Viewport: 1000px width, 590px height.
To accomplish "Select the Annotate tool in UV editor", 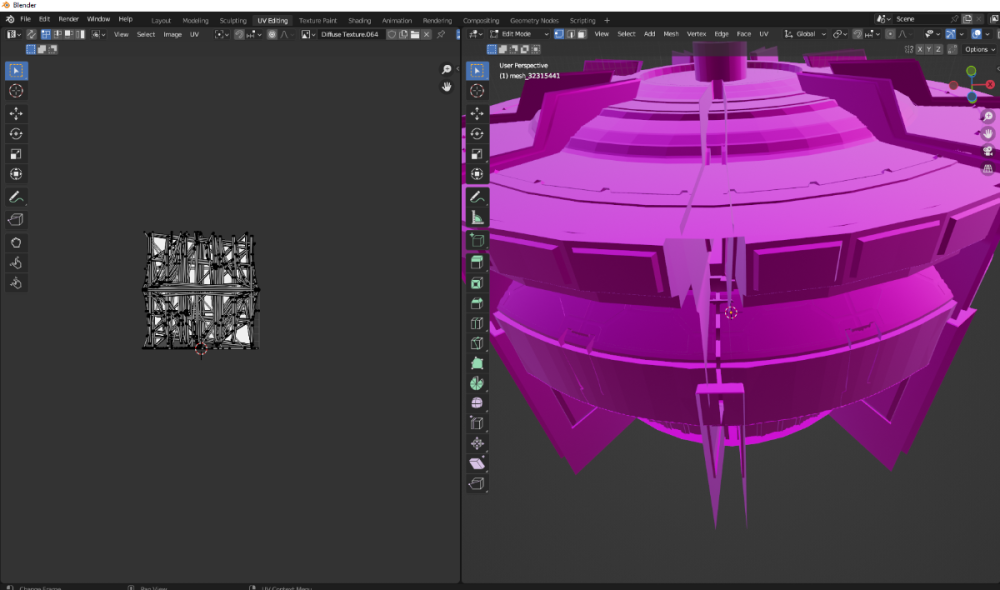I will click(16, 197).
